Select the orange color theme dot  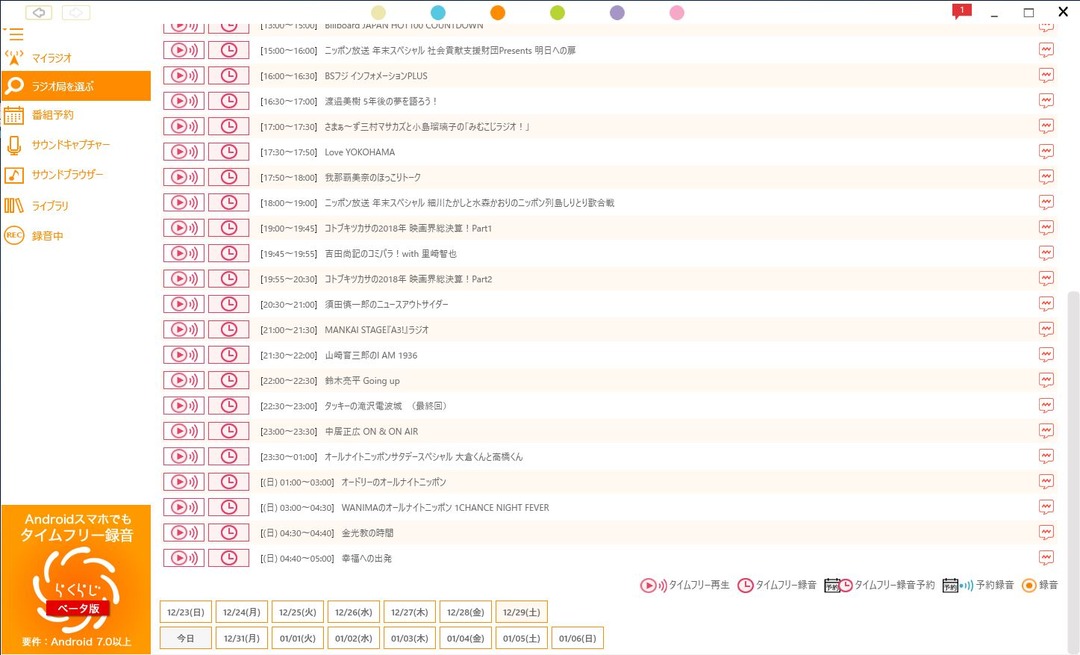point(498,12)
